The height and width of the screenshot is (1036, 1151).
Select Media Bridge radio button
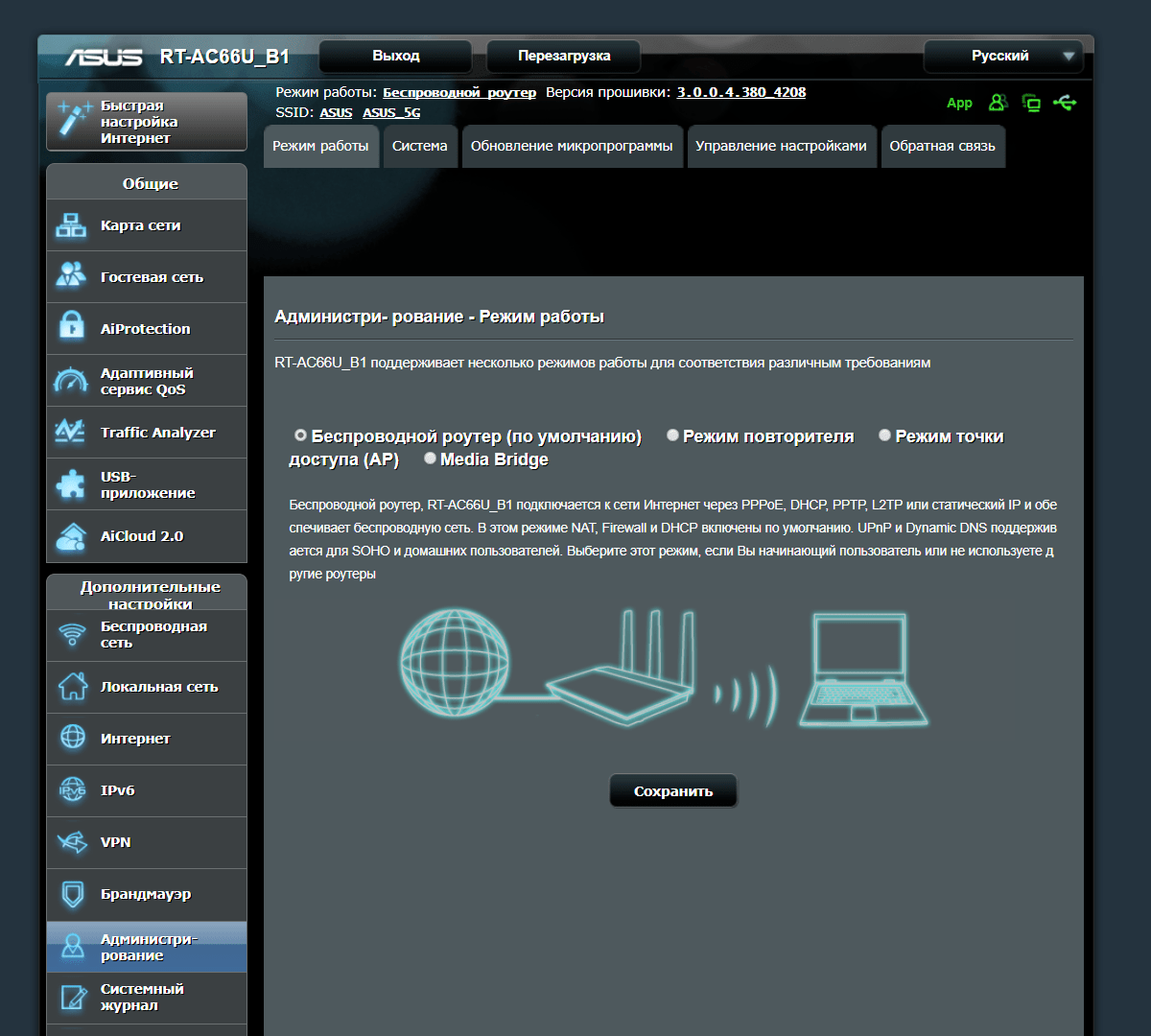(x=430, y=459)
